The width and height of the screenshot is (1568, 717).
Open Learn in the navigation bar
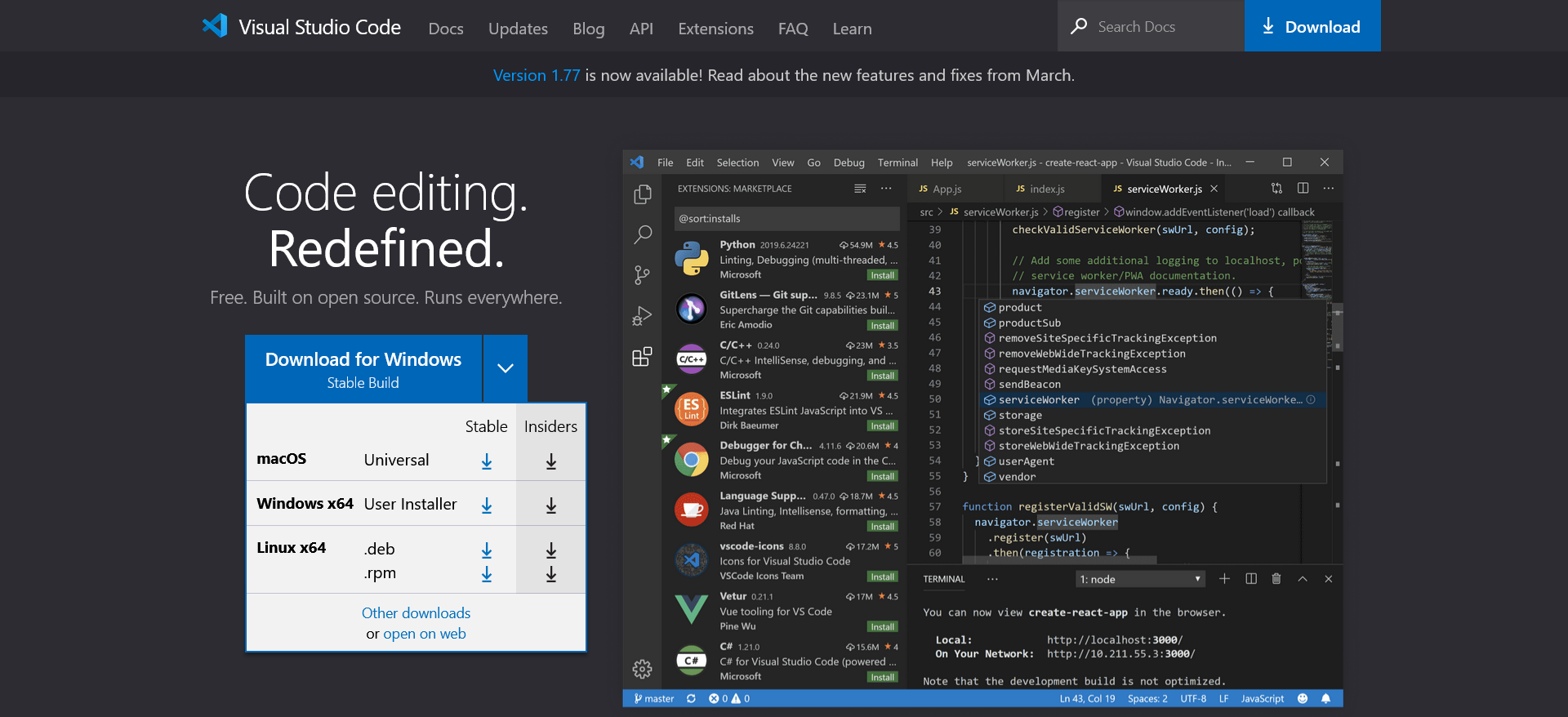(853, 29)
